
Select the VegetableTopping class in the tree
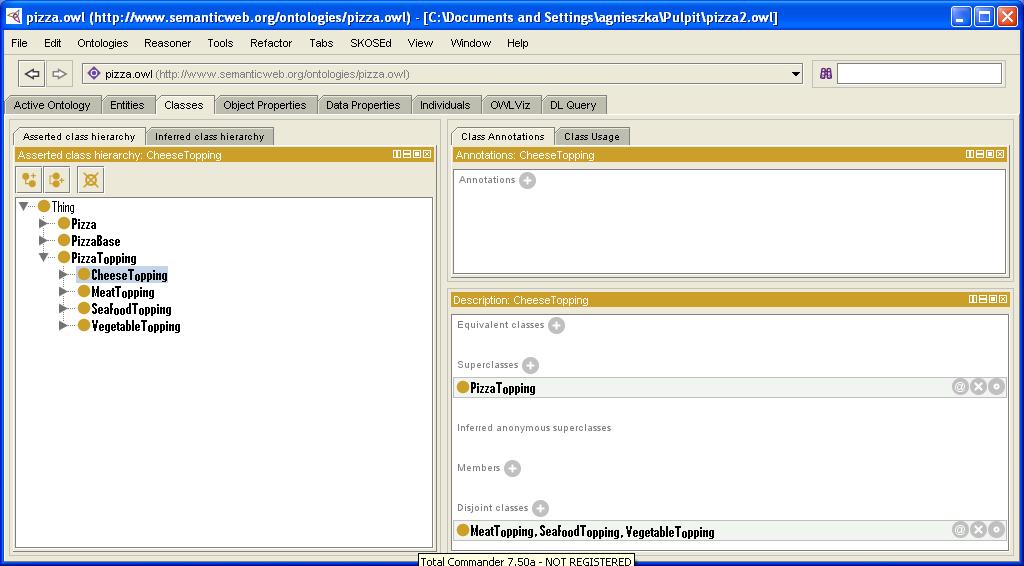click(x=136, y=326)
